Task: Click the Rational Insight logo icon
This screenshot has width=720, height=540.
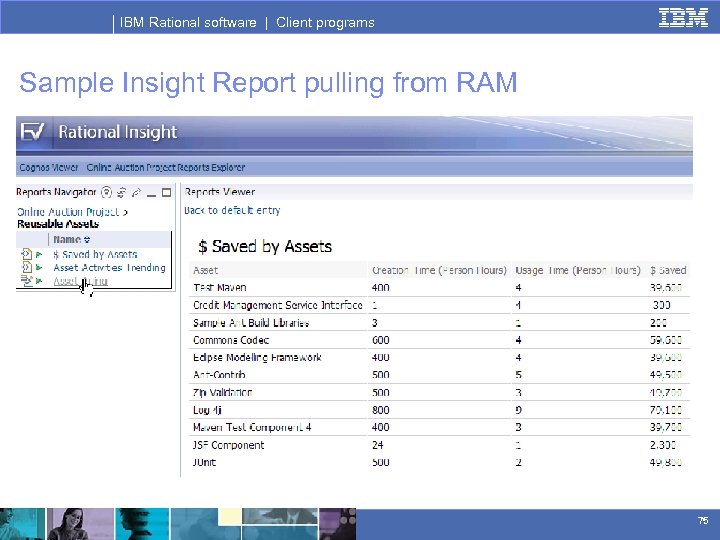Action: pos(32,132)
